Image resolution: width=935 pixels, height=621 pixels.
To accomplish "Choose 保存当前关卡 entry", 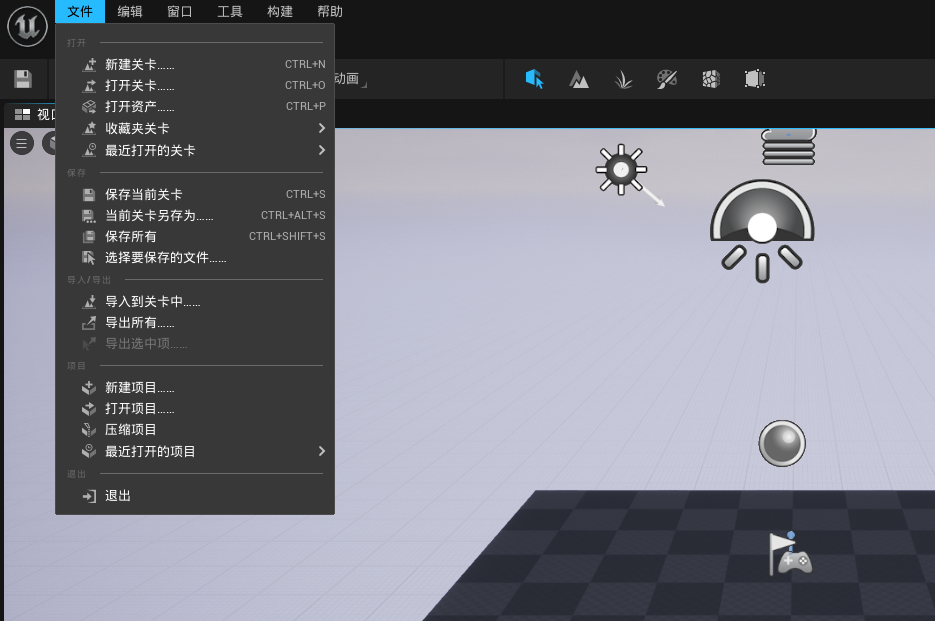I will 195,194.
